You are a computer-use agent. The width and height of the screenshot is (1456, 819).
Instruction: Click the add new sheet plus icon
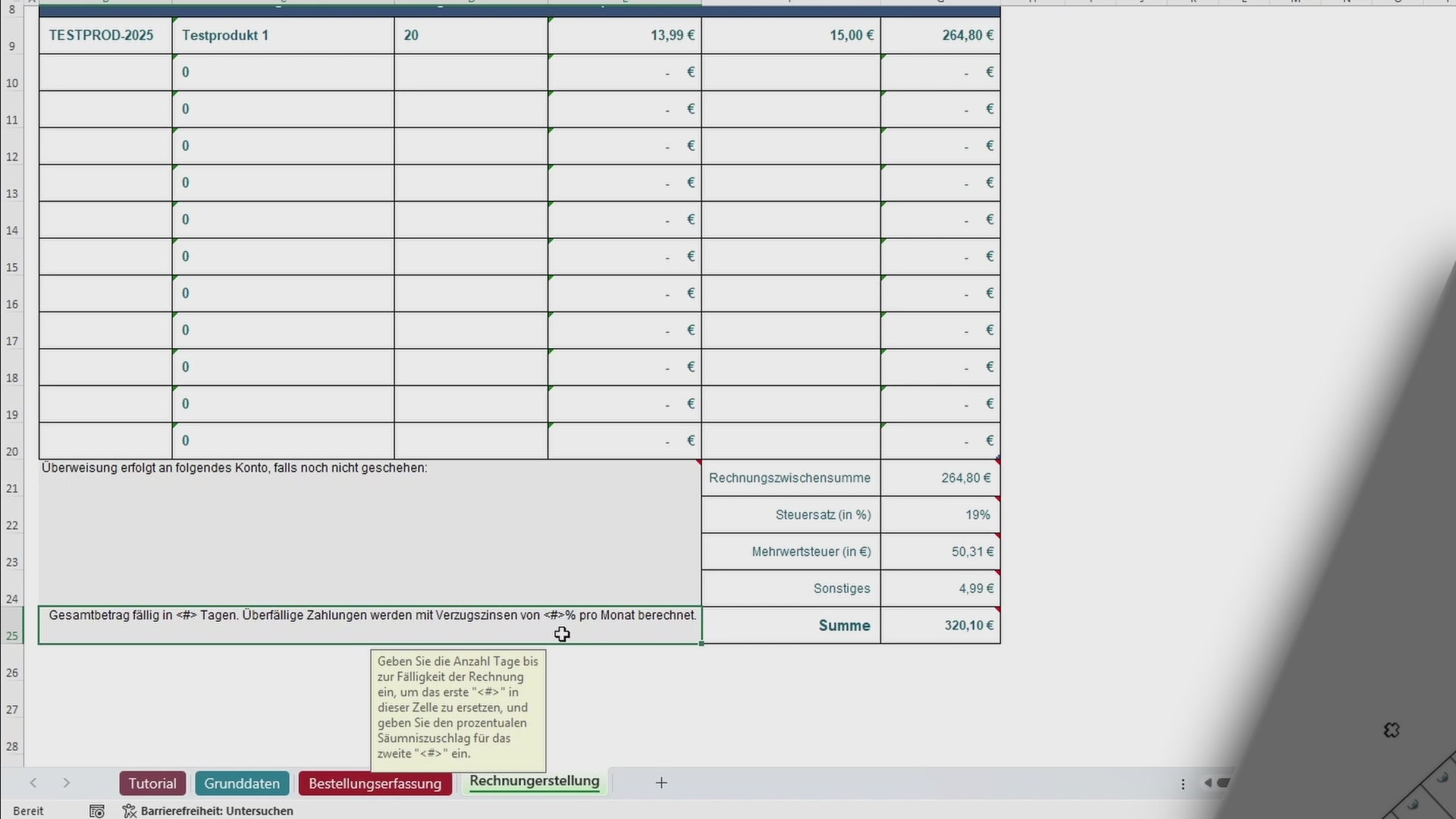click(661, 783)
